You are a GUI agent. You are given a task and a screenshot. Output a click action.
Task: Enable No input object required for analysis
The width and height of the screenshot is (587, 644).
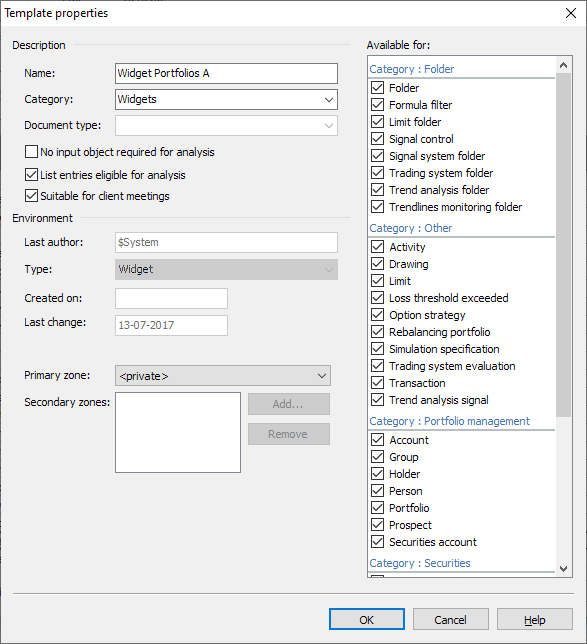tap(31, 152)
